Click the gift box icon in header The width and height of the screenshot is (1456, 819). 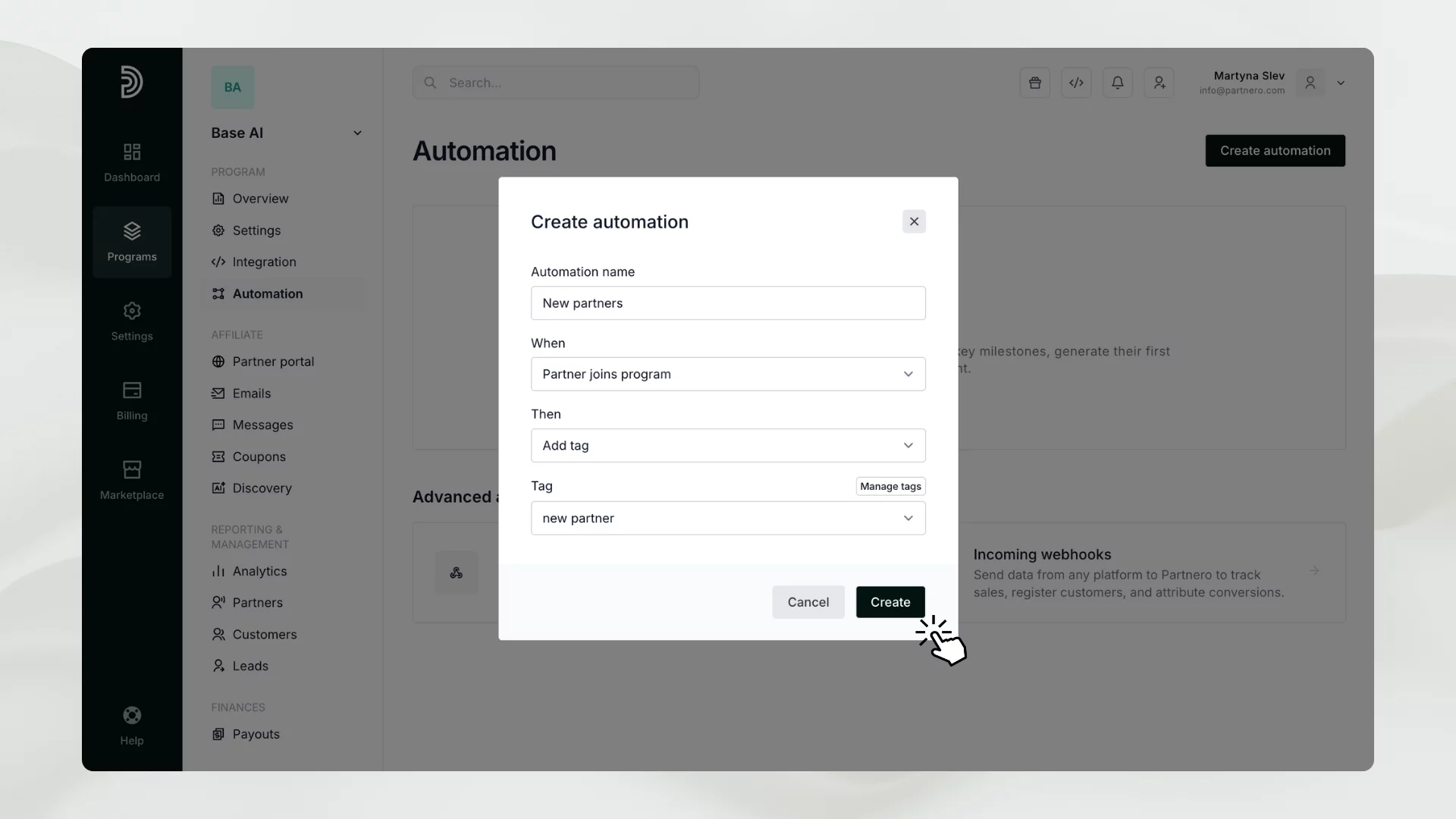pos(1034,83)
